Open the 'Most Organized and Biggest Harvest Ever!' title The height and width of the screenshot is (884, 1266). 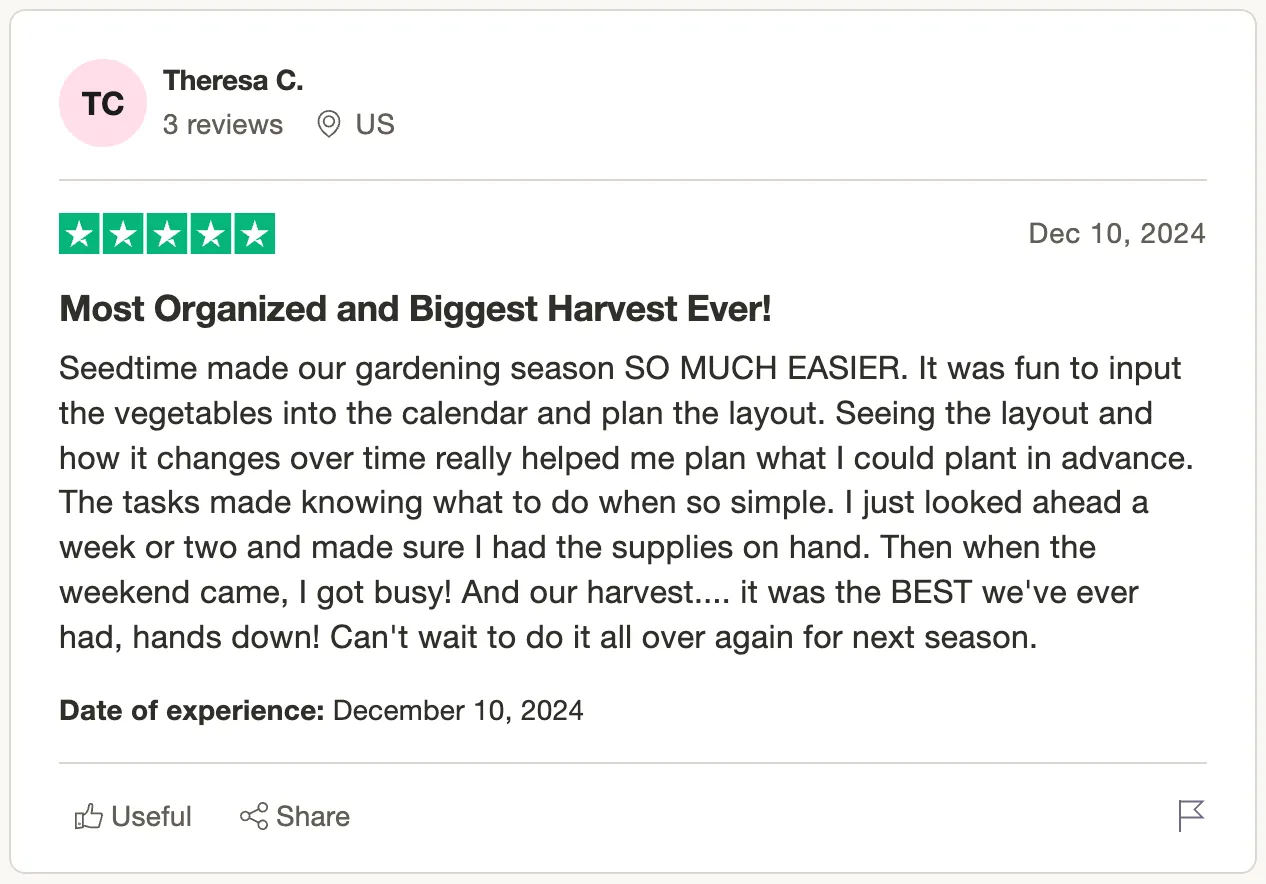(416, 310)
